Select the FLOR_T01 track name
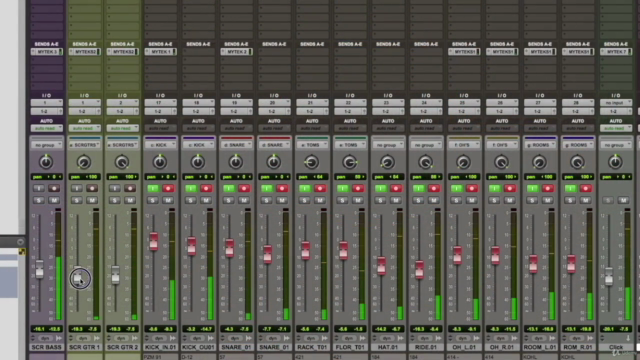This screenshot has width=640, height=360. point(350,347)
